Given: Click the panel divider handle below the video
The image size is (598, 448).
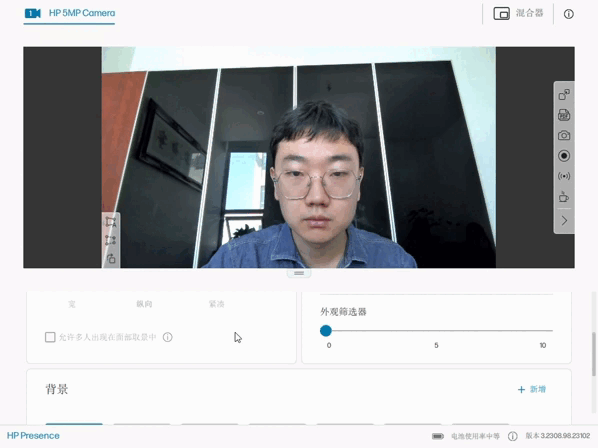Looking at the screenshot, I should click(x=299, y=273).
